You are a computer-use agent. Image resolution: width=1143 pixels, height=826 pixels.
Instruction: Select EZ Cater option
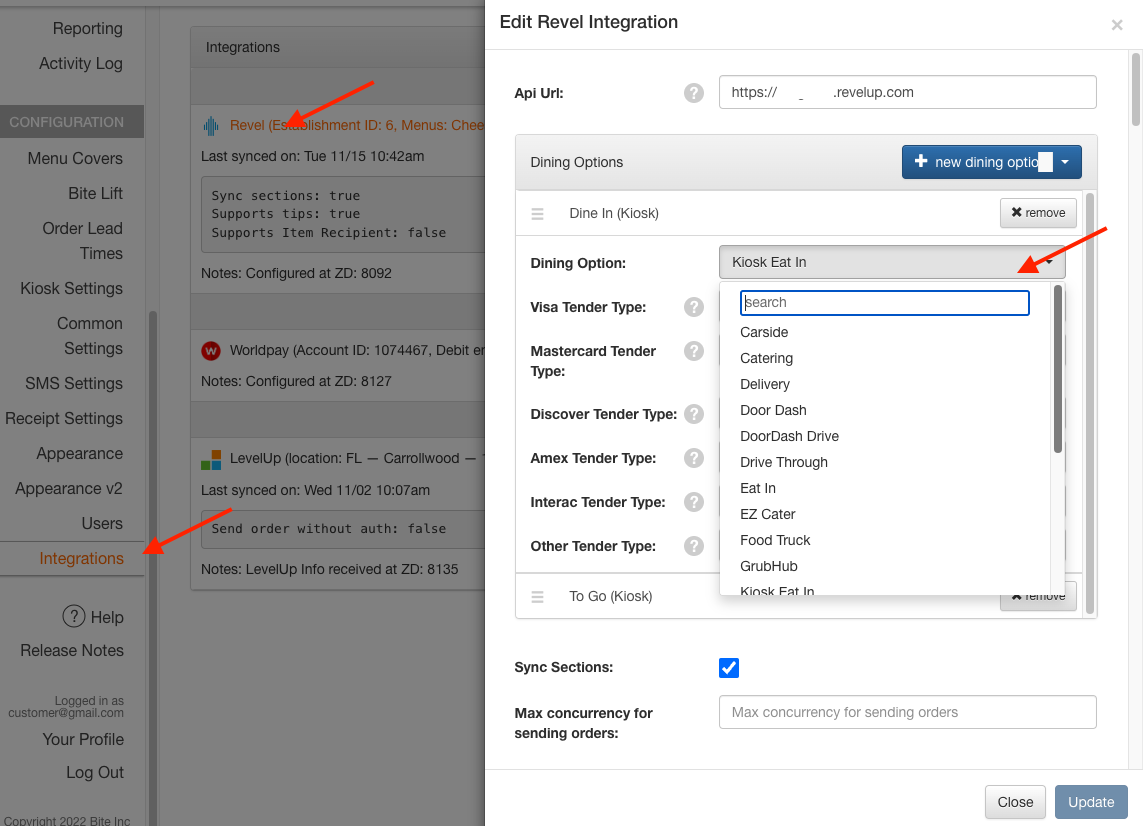coord(768,515)
